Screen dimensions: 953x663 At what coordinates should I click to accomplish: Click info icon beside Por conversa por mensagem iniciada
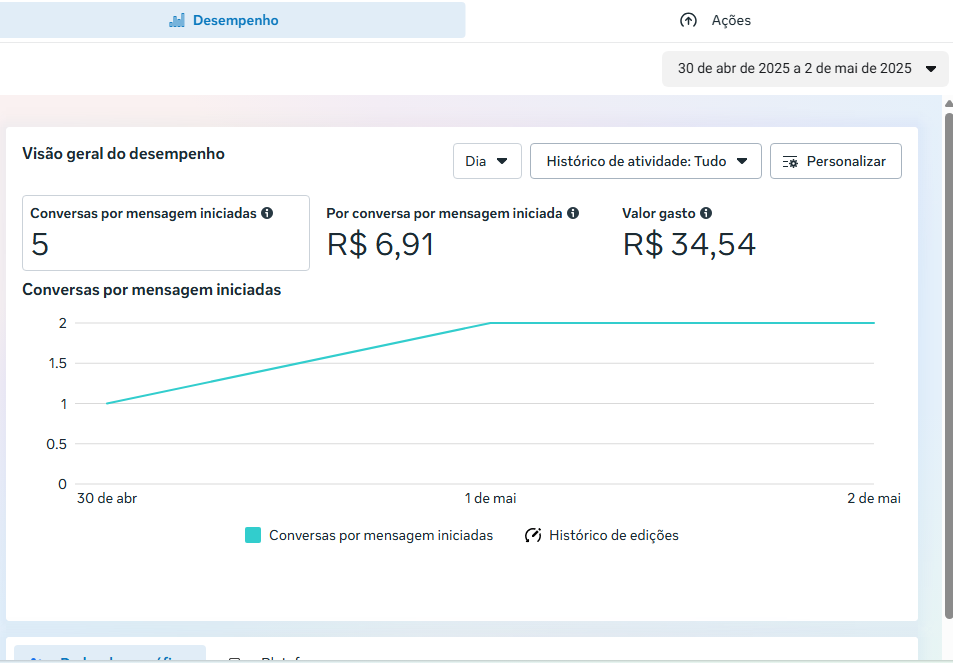pyautogui.click(x=573, y=213)
